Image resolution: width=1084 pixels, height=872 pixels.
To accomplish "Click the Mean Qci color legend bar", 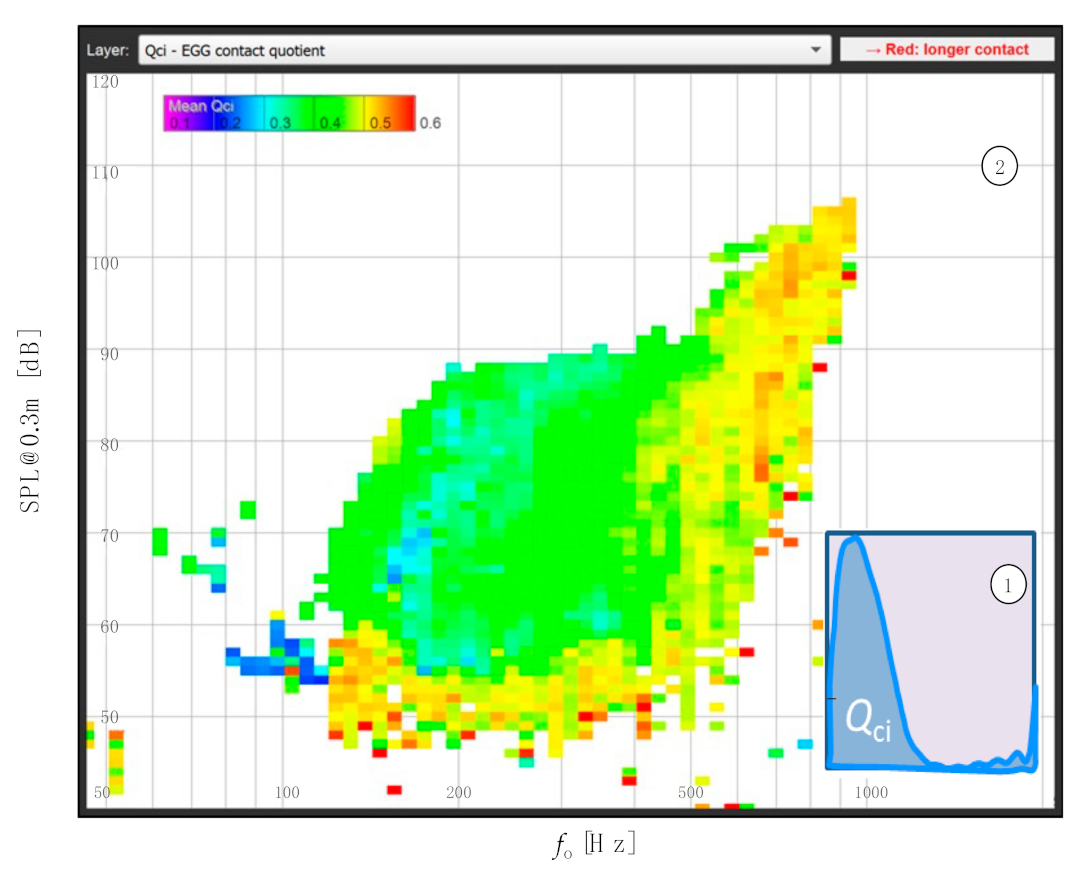I will [x=289, y=114].
